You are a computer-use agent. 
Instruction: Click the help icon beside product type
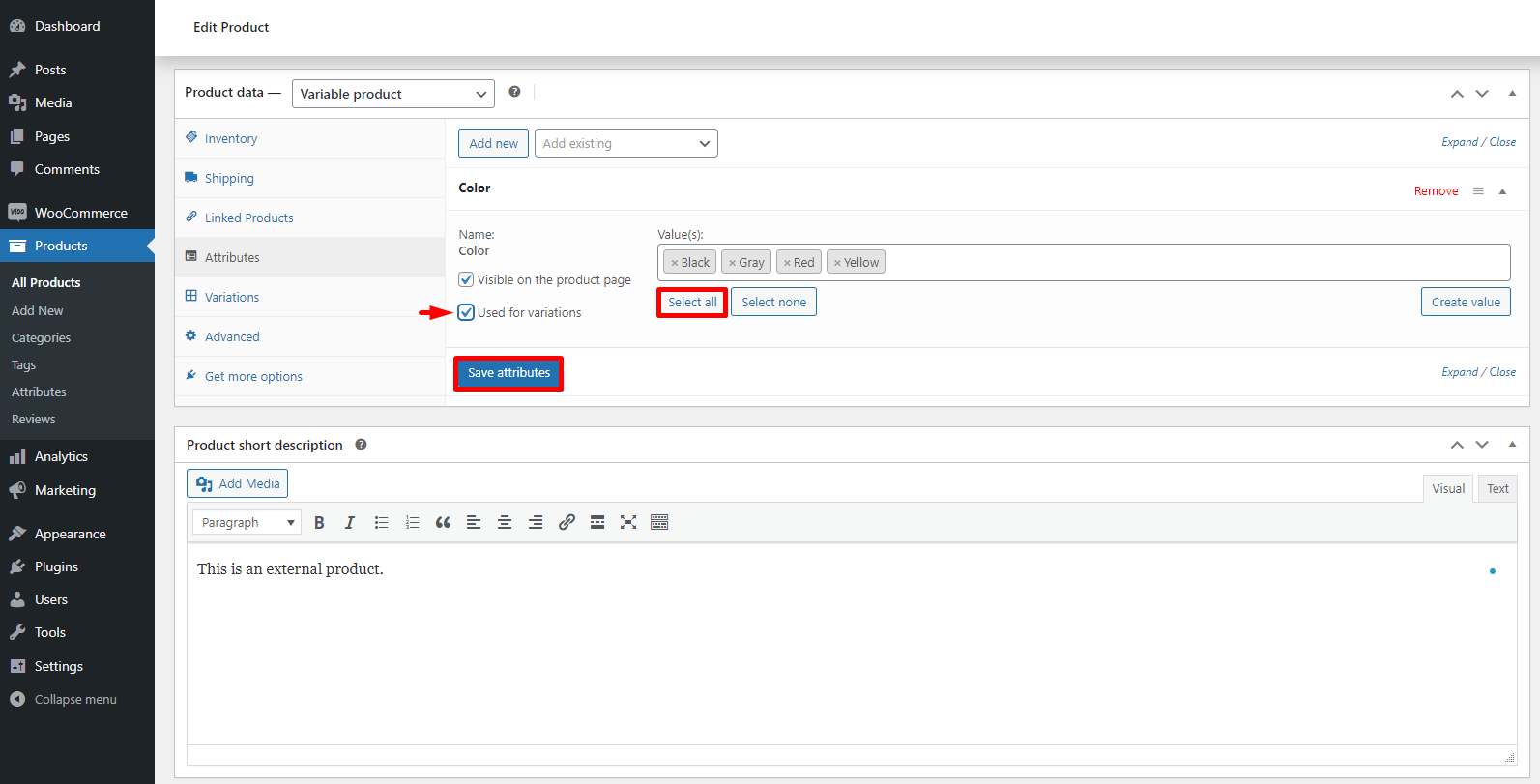coord(514,92)
